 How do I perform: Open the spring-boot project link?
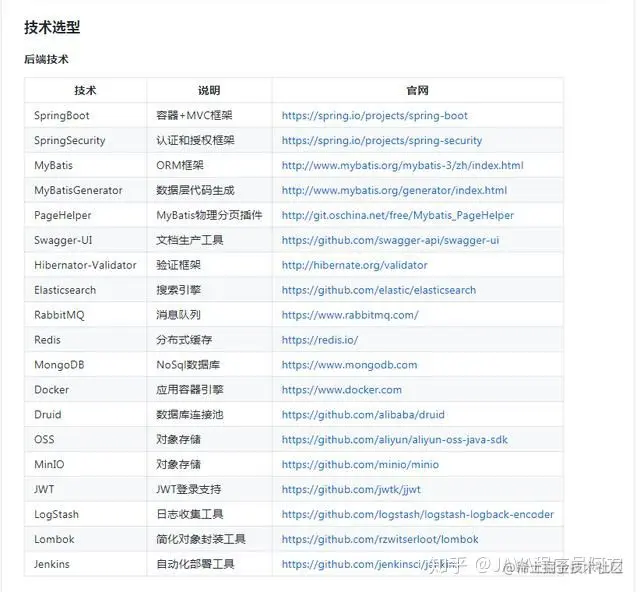pos(374,116)
